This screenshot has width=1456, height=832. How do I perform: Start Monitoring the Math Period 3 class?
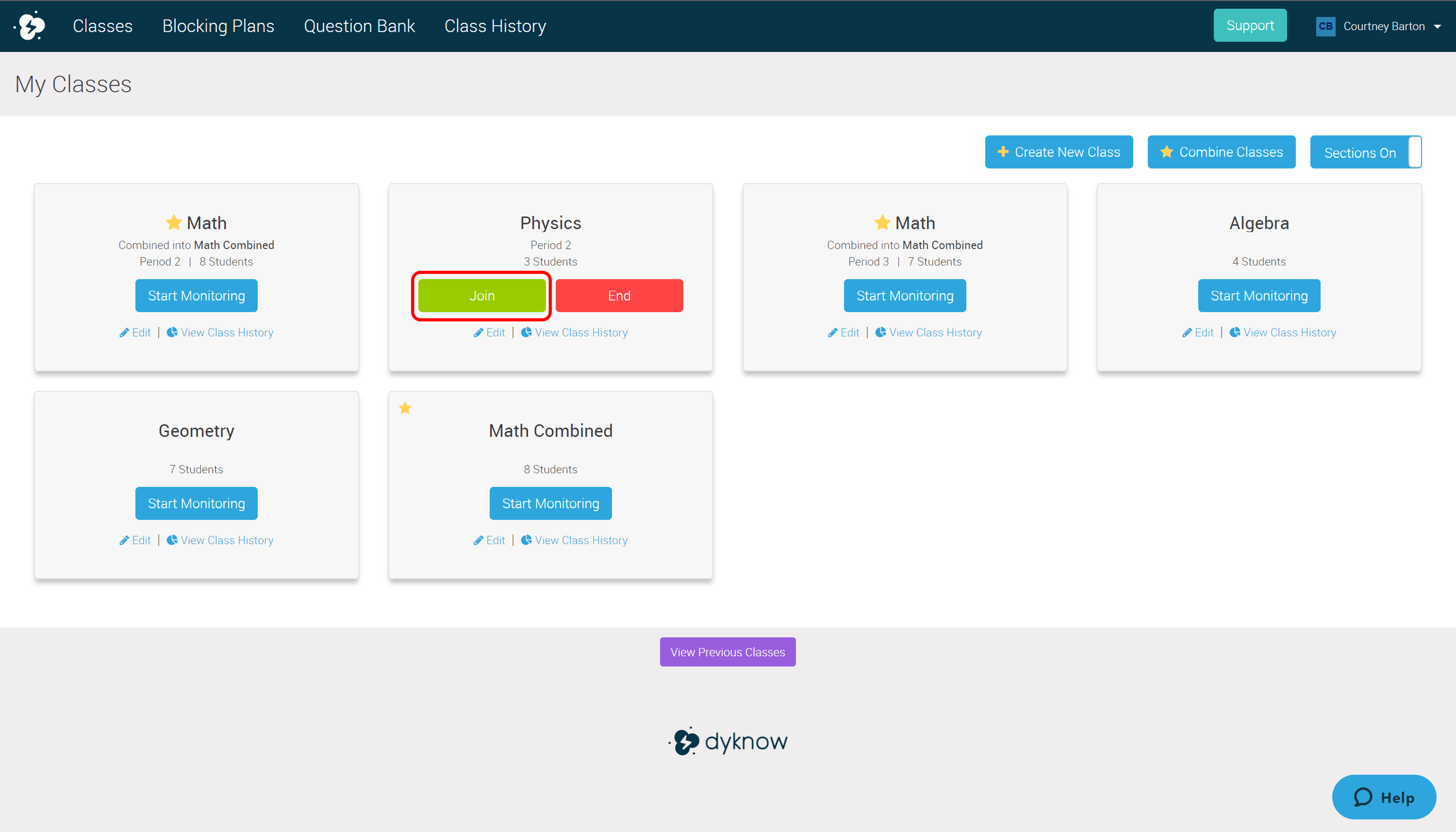(x=905, y=295)
